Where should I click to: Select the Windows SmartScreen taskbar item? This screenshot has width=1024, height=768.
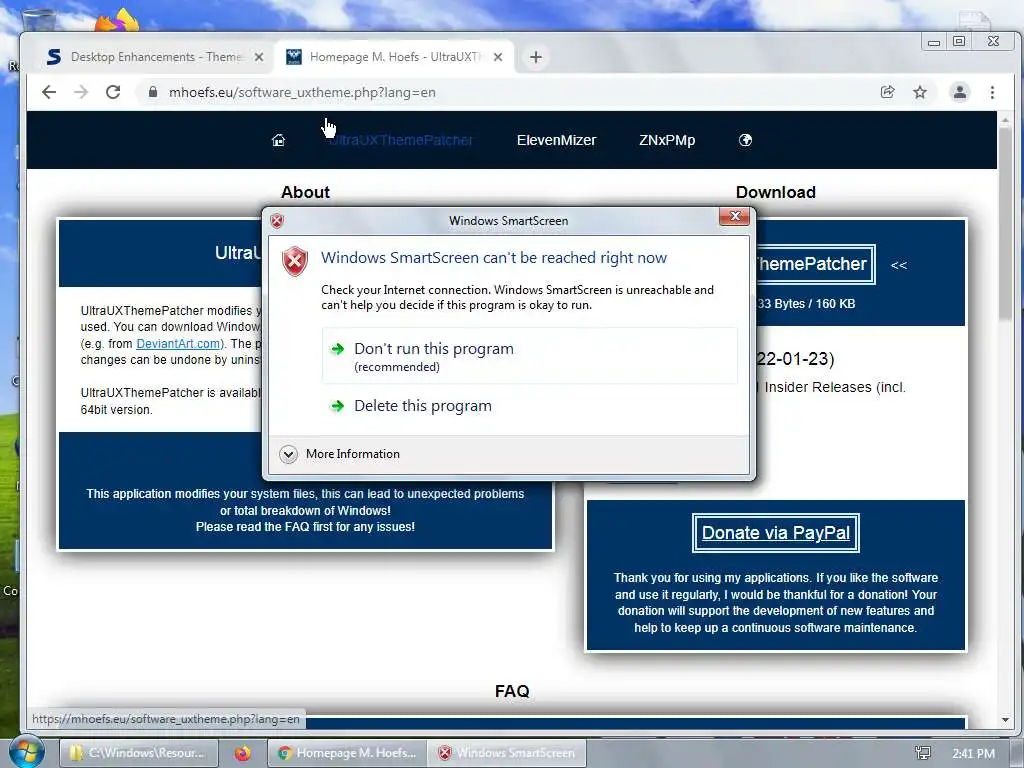click(x=507, y=753)
